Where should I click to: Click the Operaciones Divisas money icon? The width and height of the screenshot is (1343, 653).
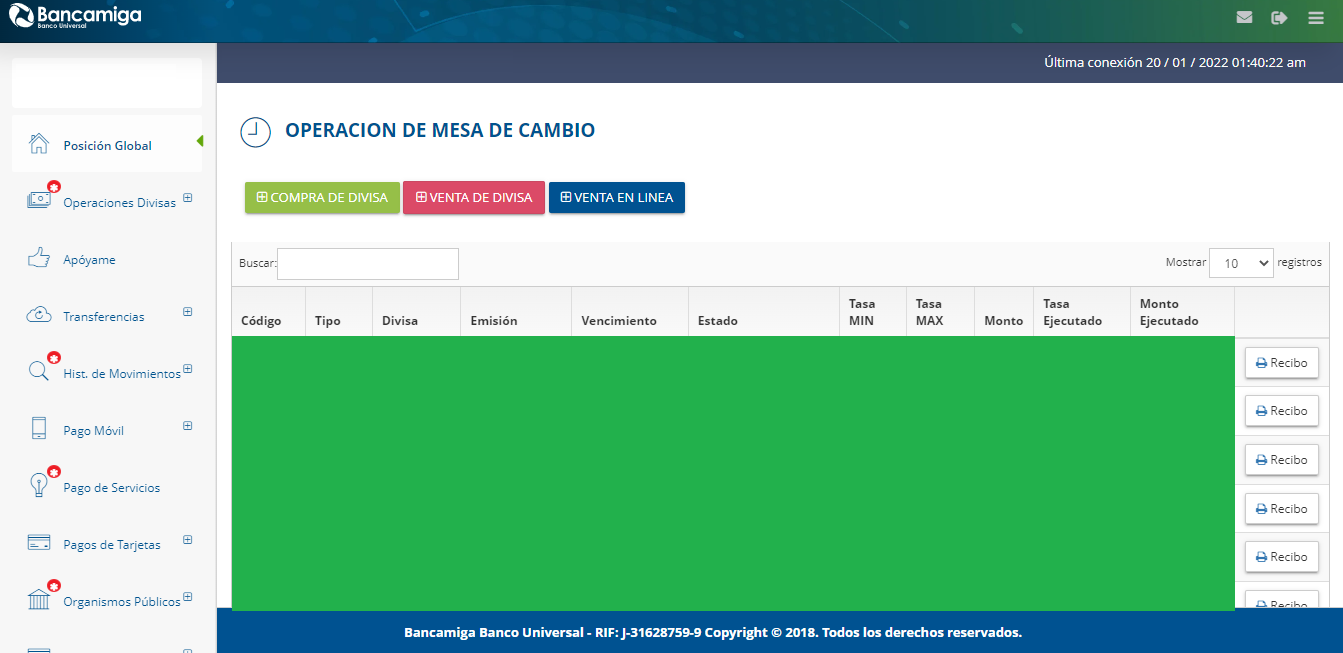(x=39, y=200)
